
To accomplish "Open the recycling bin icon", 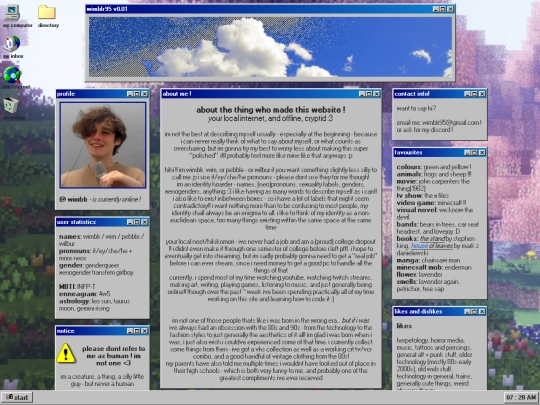I will [x=11, y=105].
